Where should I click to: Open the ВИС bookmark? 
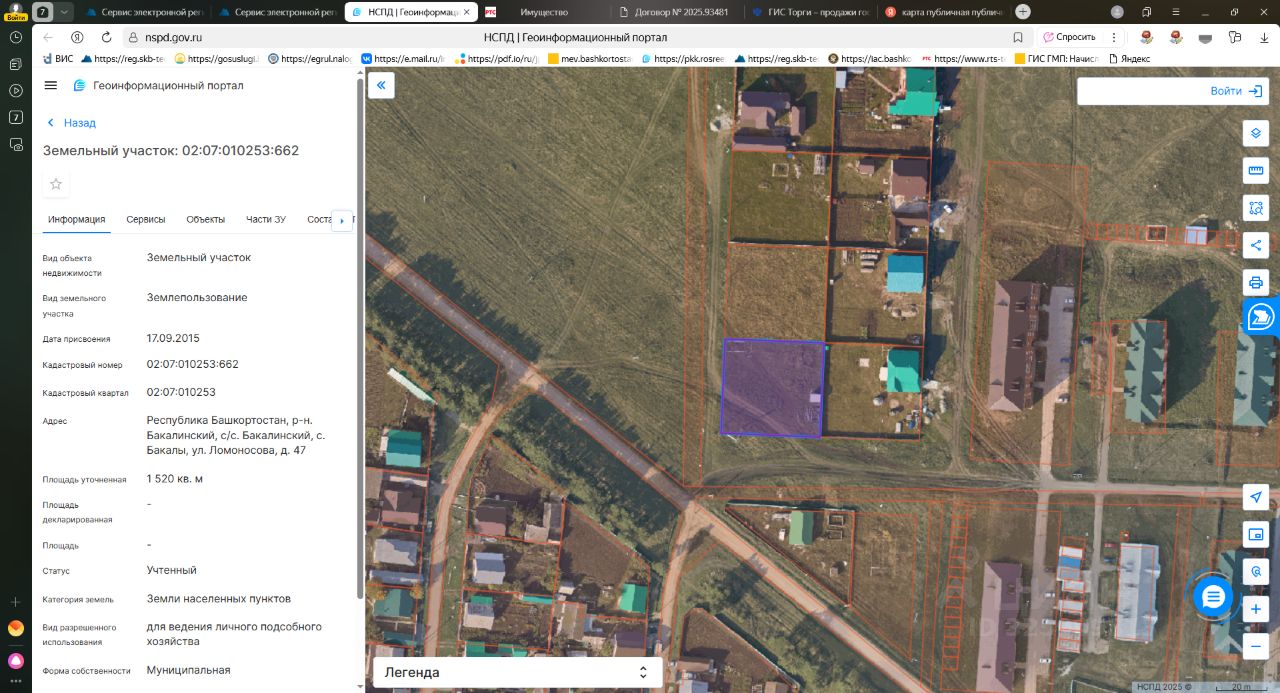tap(57, 59)
